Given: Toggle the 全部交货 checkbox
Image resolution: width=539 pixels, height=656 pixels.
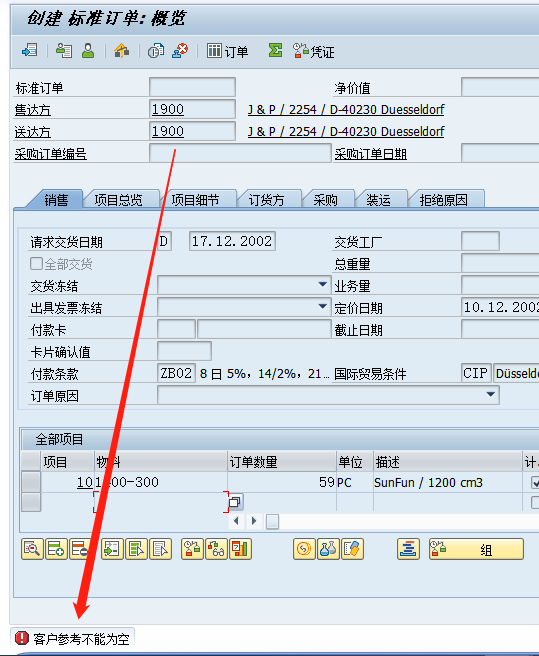Looking at the screenshot, I should pyautogui.click(x=36, y=264).
